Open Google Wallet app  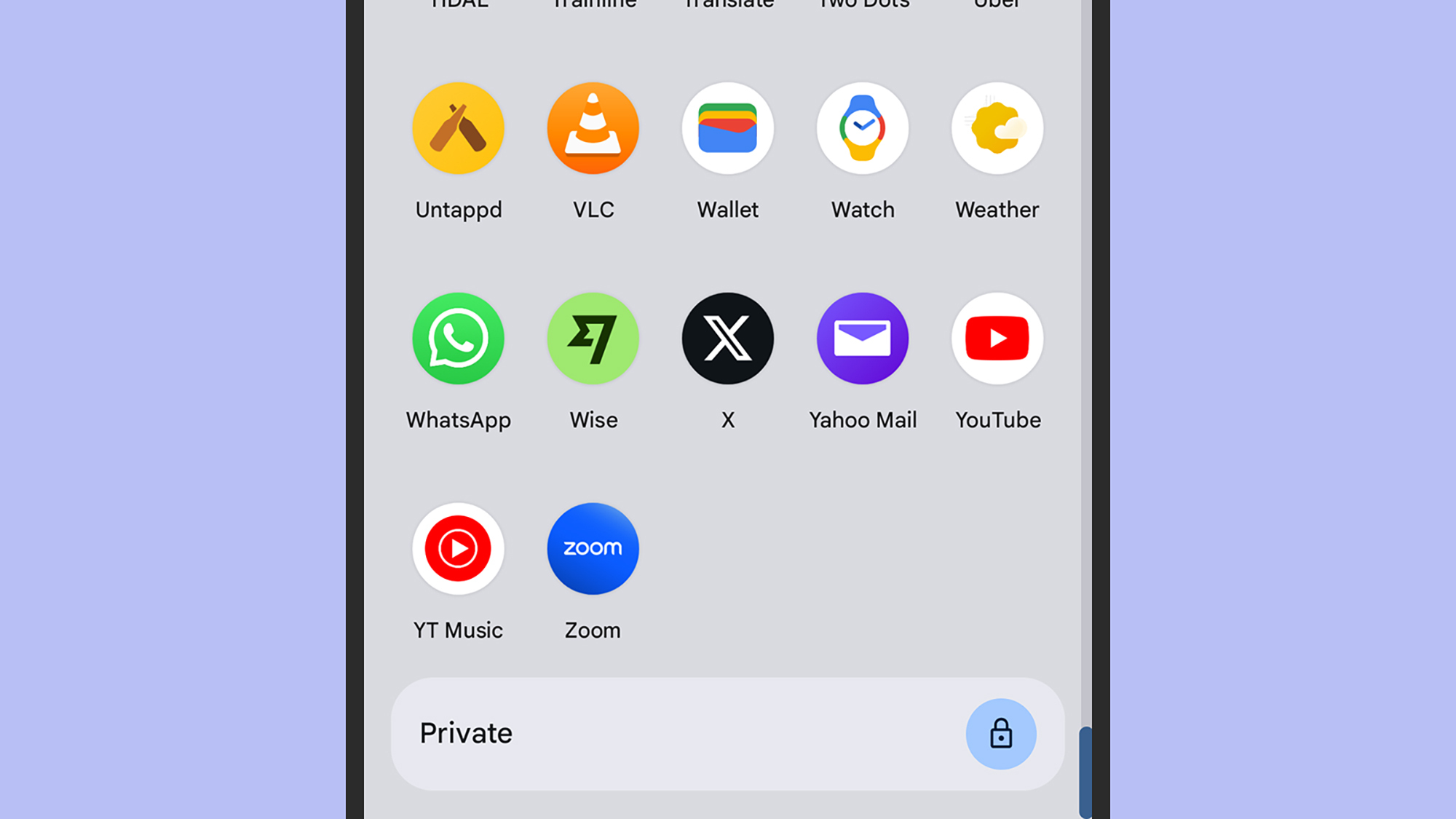pos(728,128)
